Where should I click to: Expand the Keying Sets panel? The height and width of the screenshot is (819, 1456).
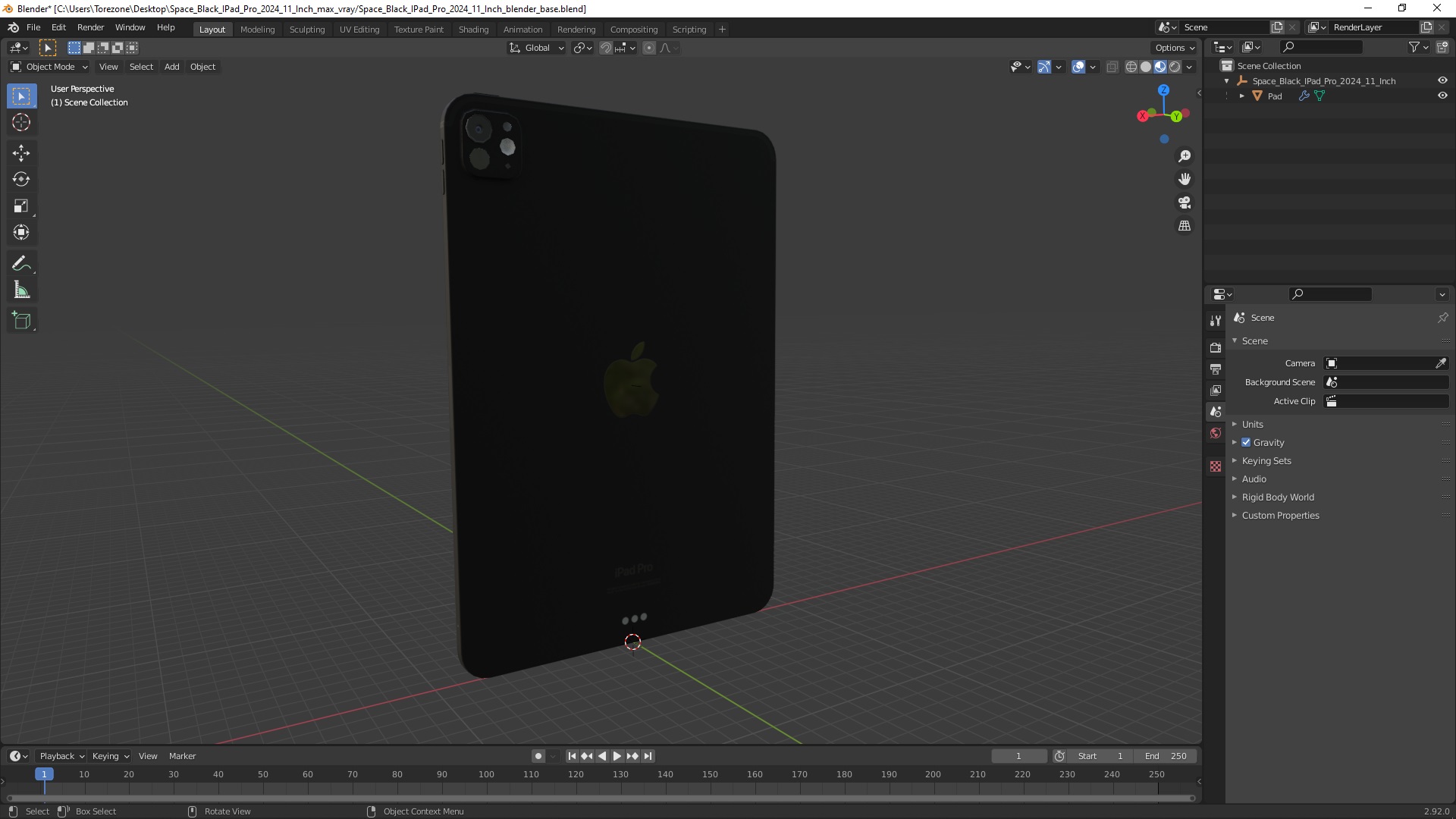tap(1266, 461)
